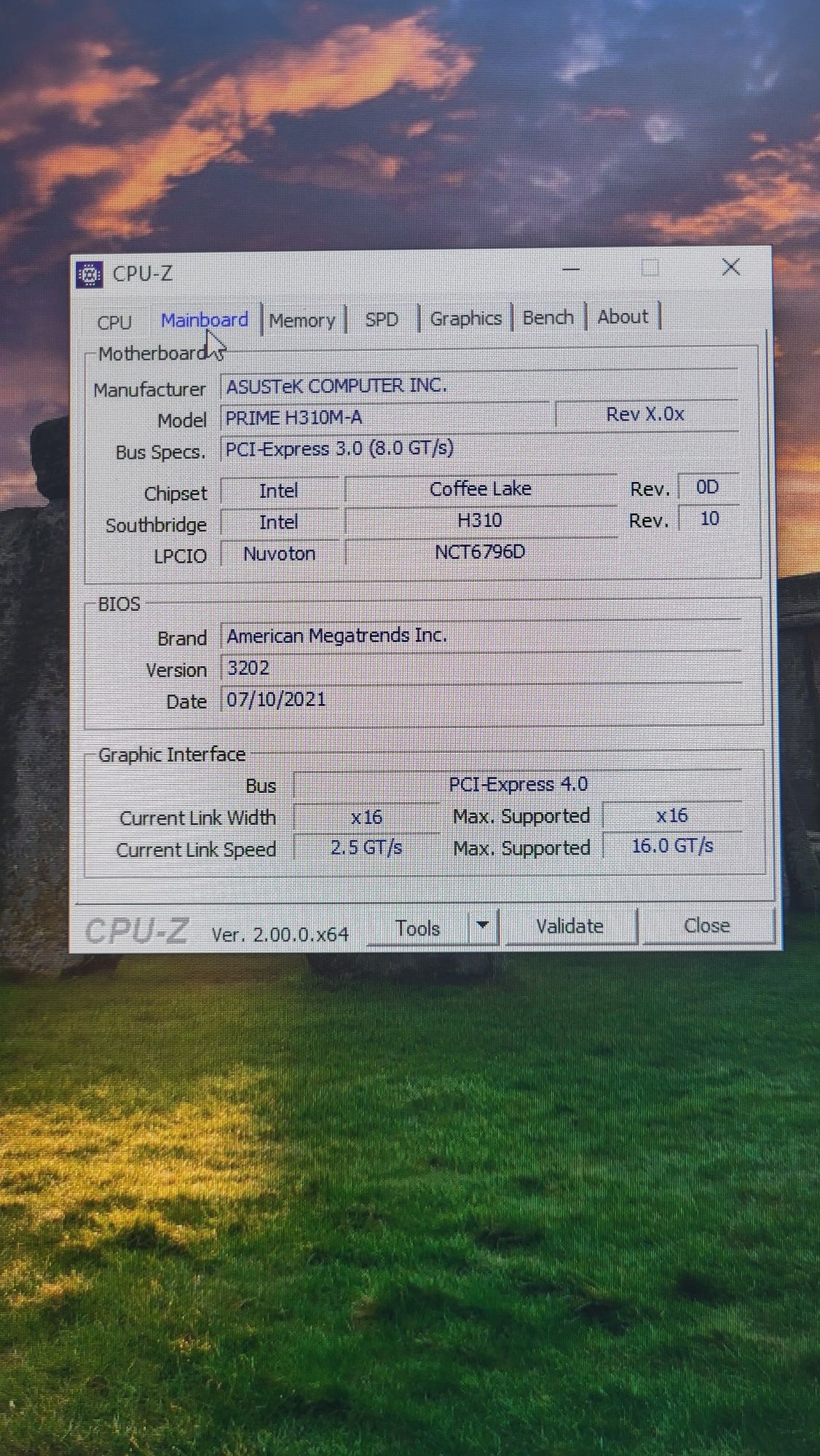Select the PCI-Express 4.0 bus value
The height and width of the screenshot is (1456, 820).
(518, 784)
